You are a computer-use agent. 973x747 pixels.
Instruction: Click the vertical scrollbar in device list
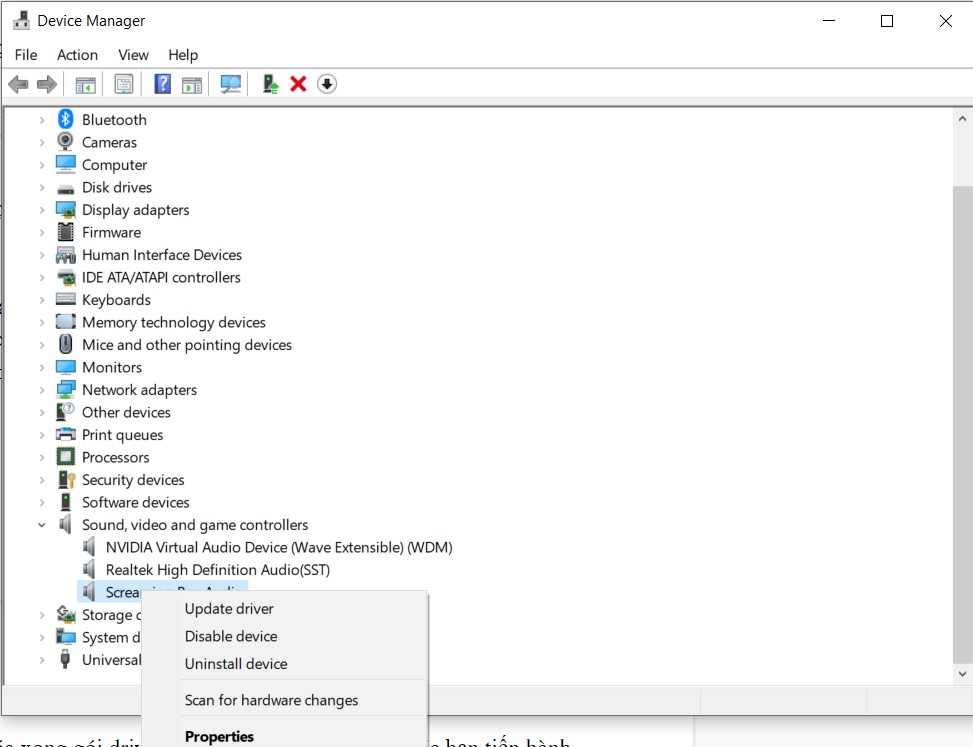(x=961, y=400)
